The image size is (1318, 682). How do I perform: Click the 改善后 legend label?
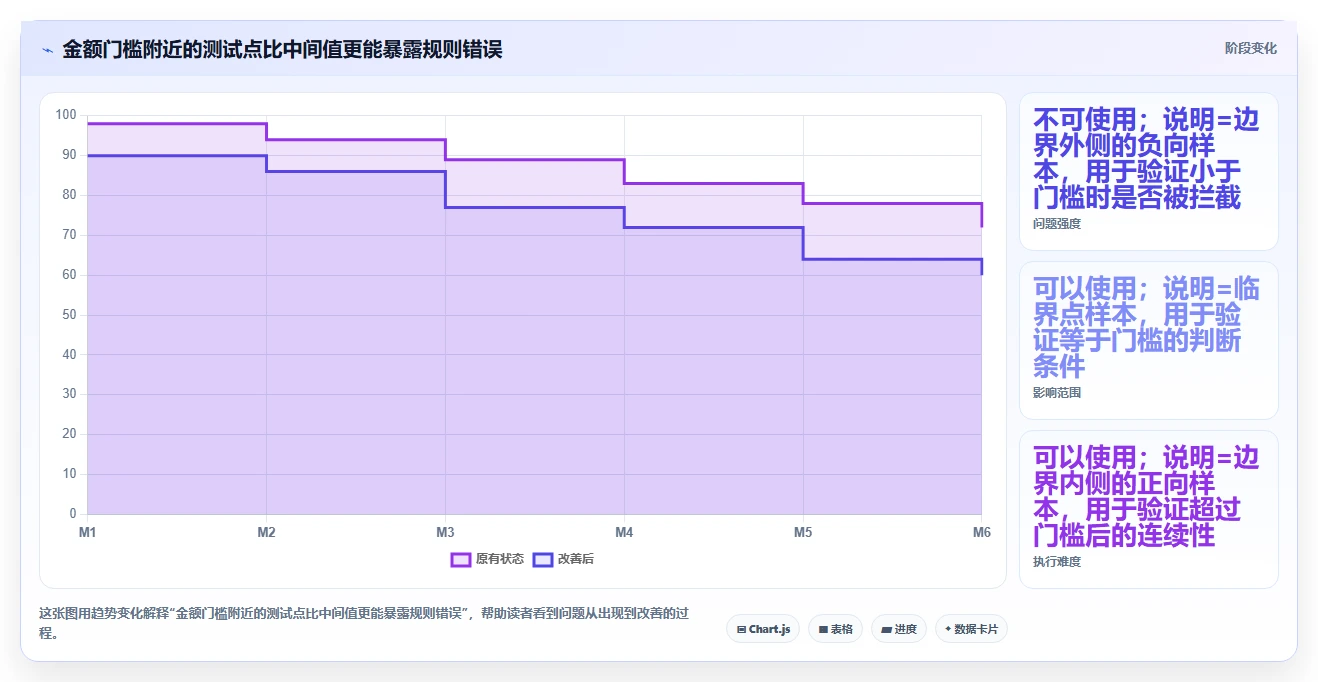tap(575, 559)
